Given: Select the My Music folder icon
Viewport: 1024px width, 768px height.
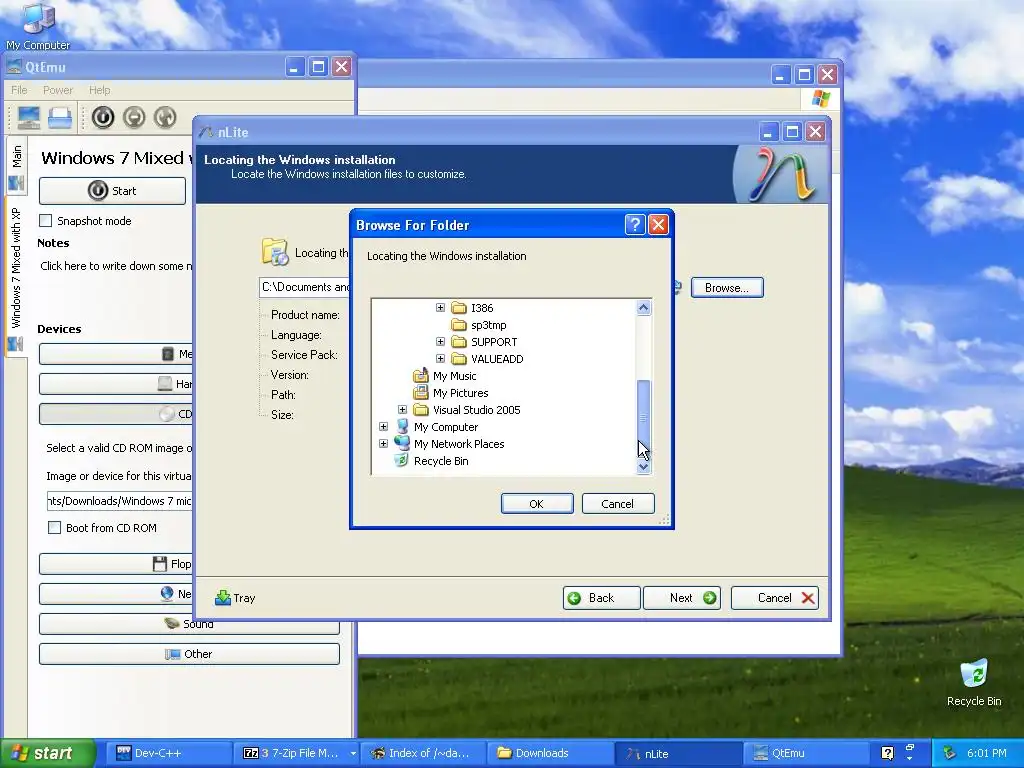Looking at the screenshot, I should pos(421,376).
